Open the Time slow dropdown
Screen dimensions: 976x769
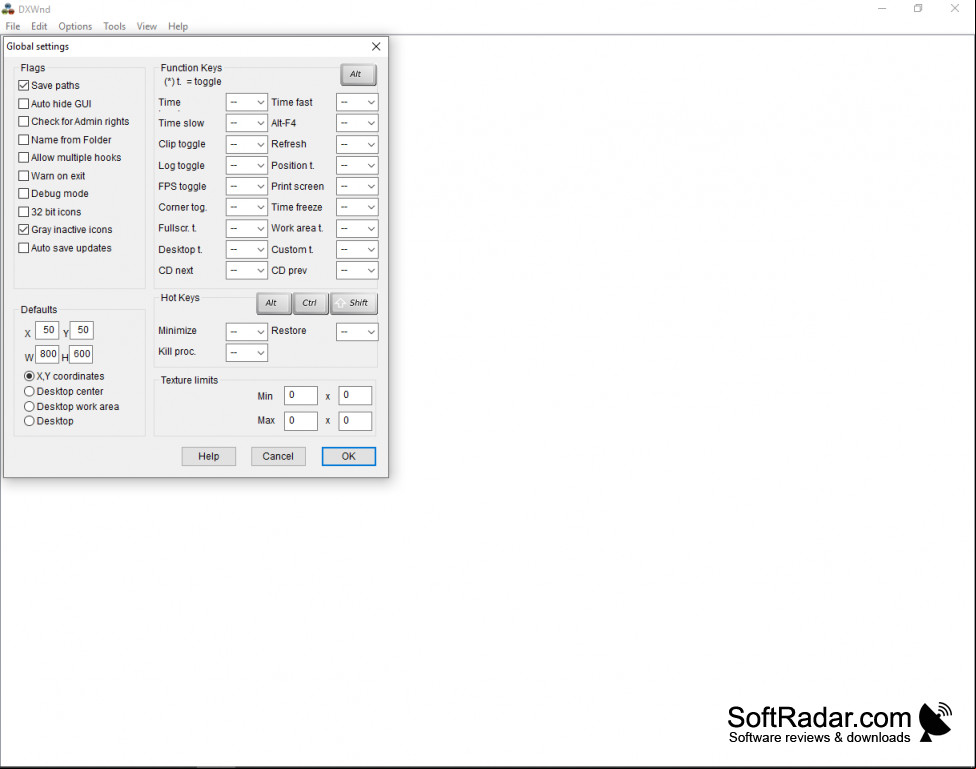pyautogui.click(x=246, y=123)
